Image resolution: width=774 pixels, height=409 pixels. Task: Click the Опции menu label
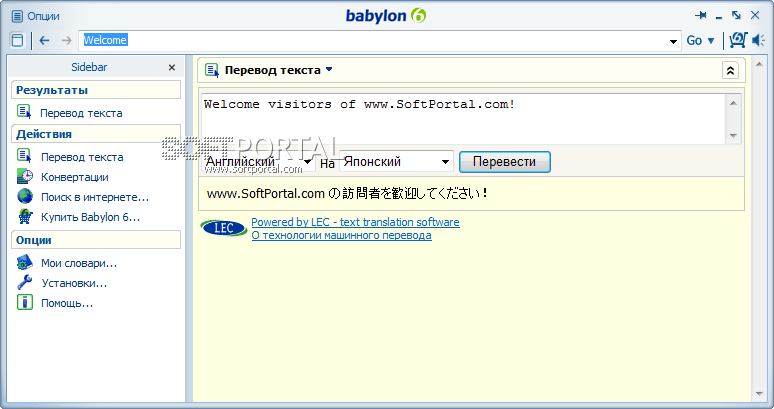point(43,16)
